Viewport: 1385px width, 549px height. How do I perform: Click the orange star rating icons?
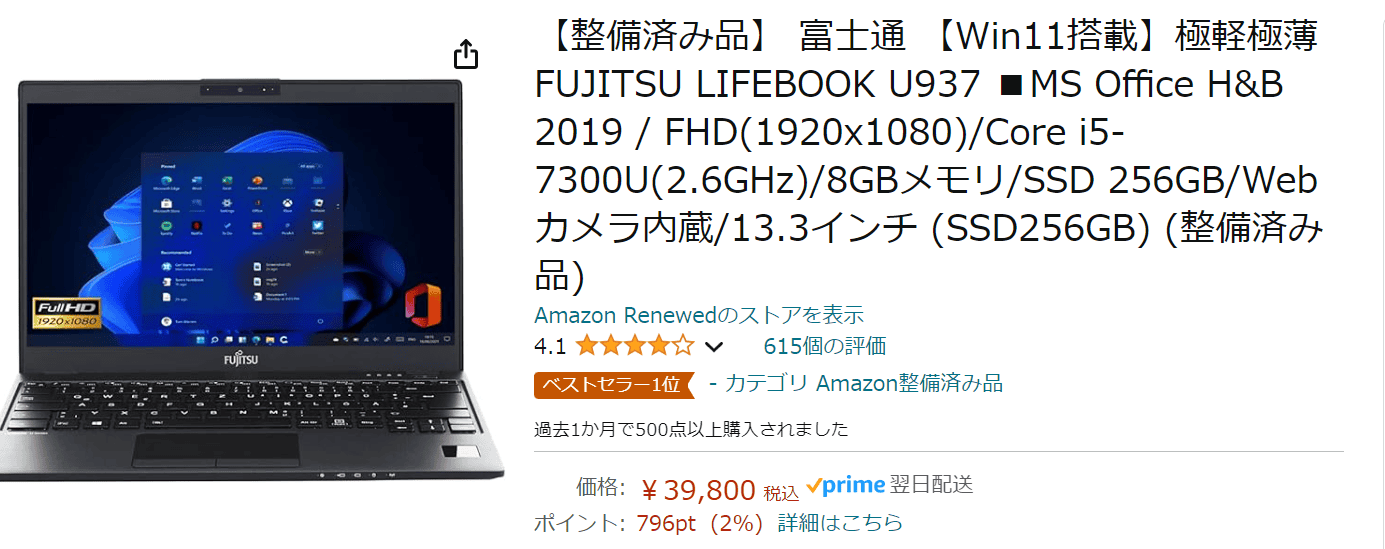coord(634,347)
